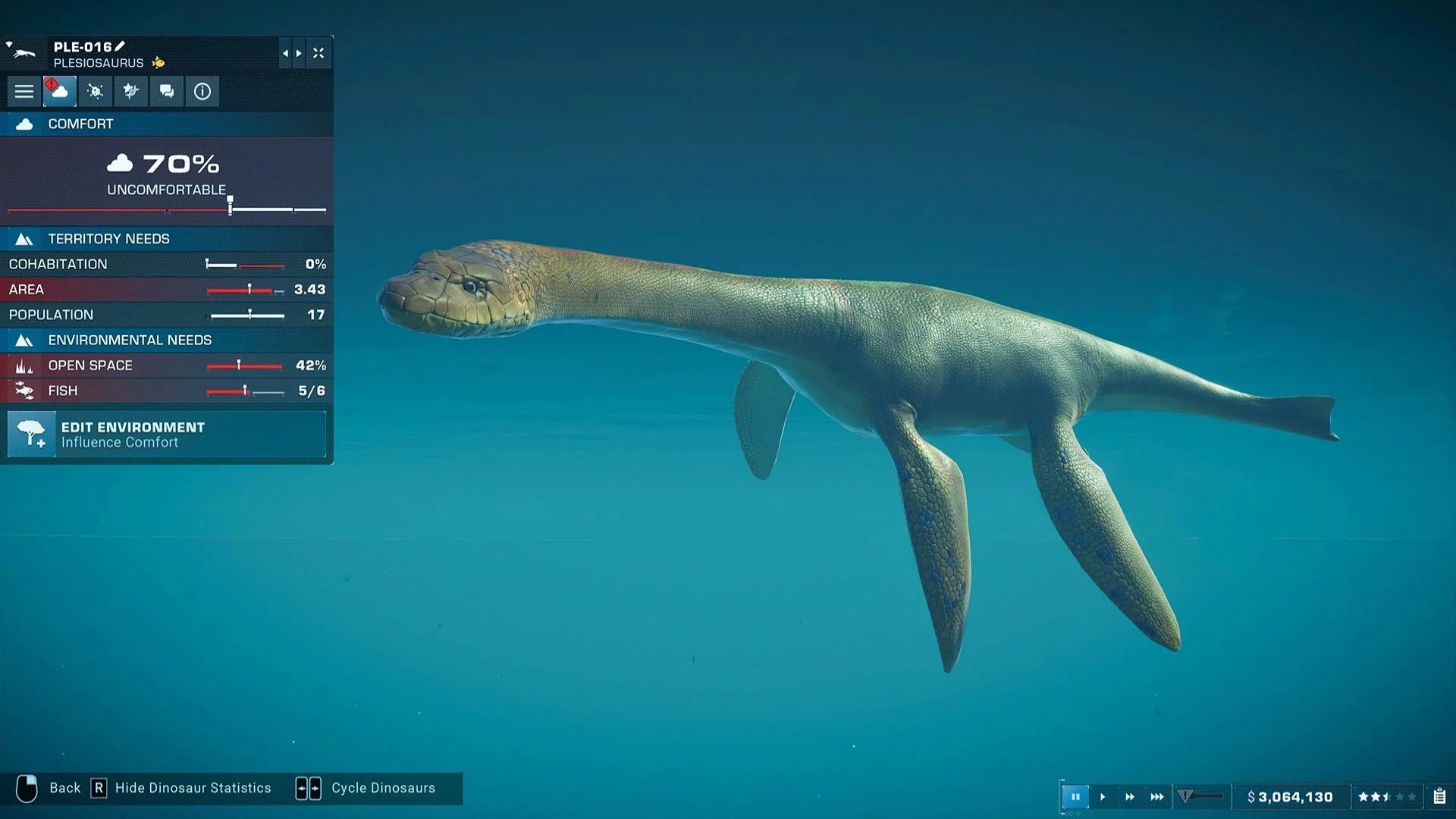
Task: Select the Comfort cloud tab
Action: pos(60,92)
